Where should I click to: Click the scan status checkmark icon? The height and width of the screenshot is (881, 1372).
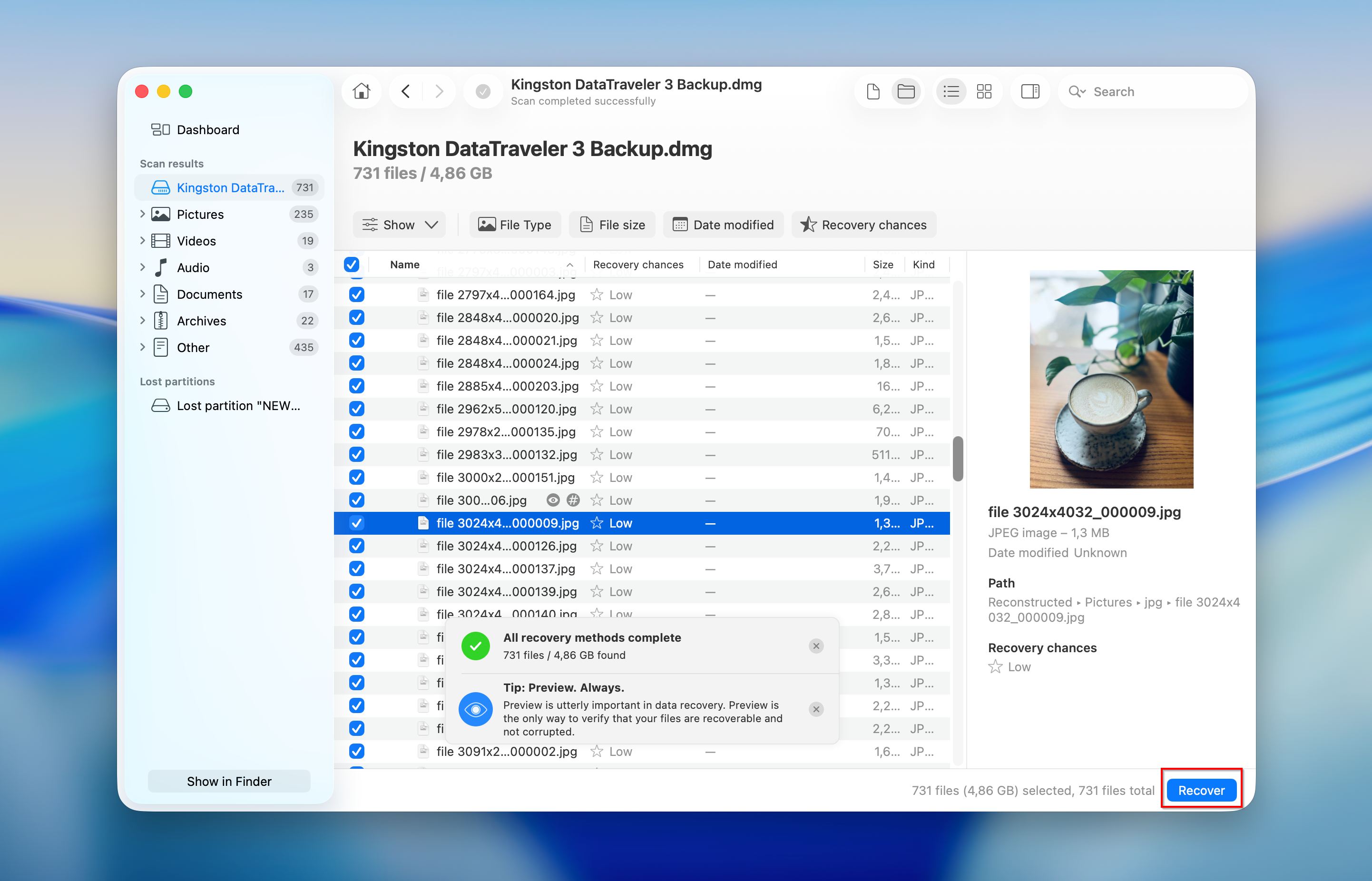point(483,91)
